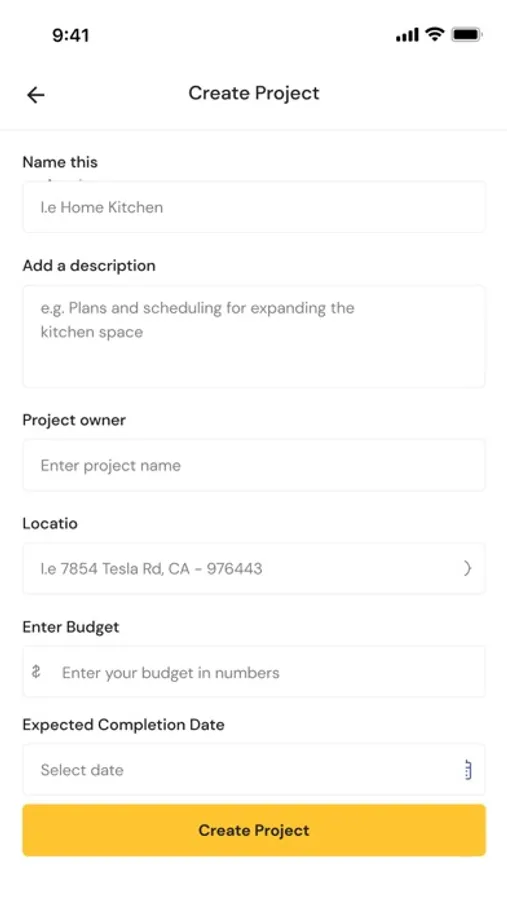Viewport: 507px width, 900px height.
Task: Focus the description text area
Action: (x=254, y=336)
